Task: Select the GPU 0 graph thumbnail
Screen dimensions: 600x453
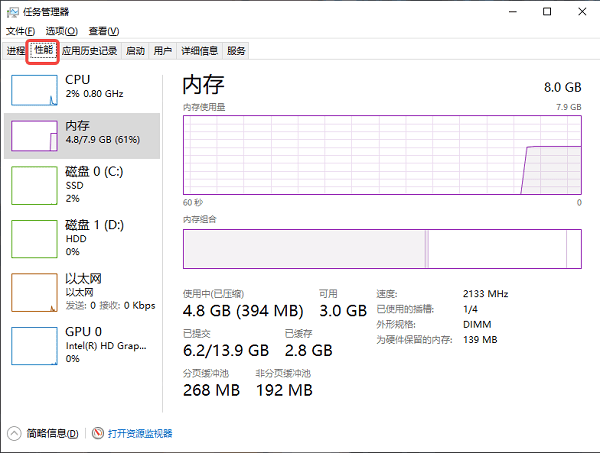Action: [34, 345]
